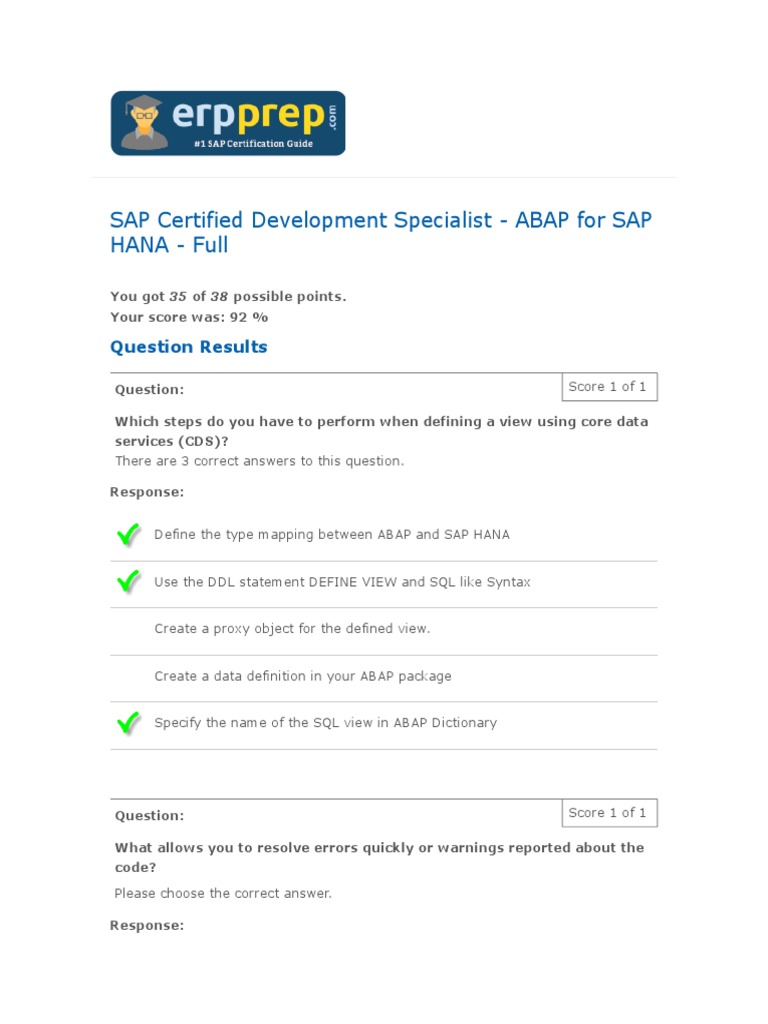Click the graduate mascot icon in the logo
The height and width of the screenshot is (1024, 768).
click(x=144, y=123)
